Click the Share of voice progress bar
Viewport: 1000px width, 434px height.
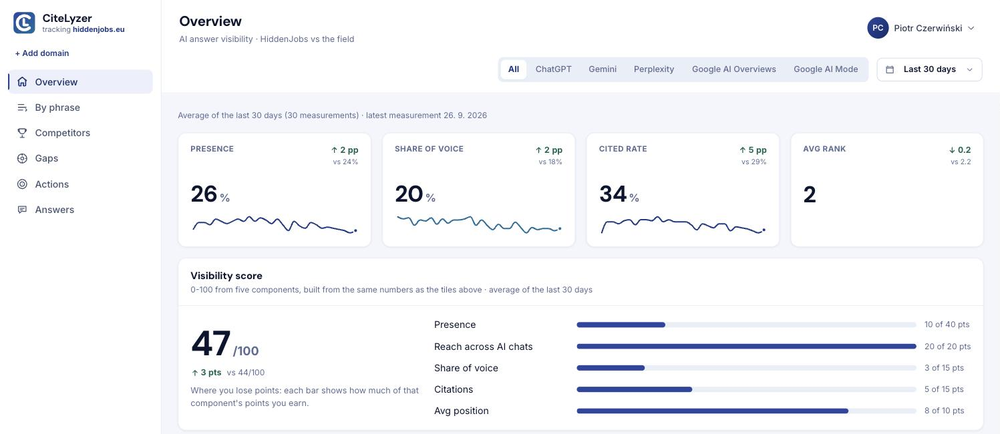coord(746,368)
